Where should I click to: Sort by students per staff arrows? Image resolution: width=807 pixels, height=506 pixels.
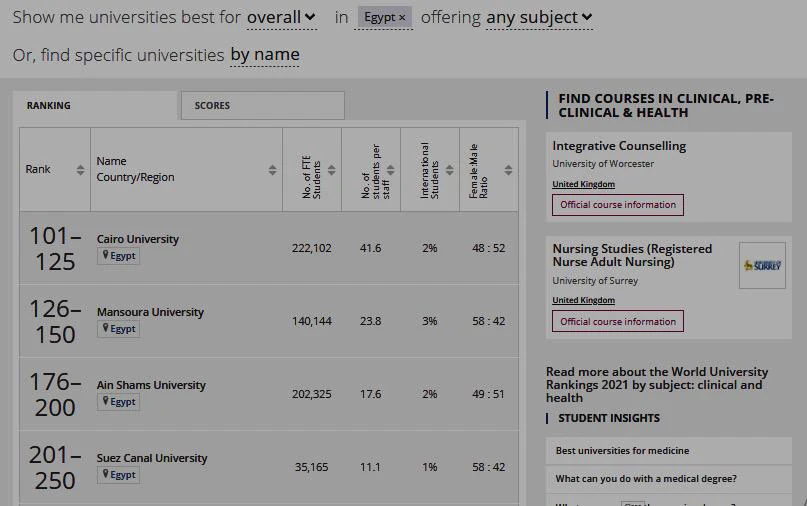tap(391, 170)
